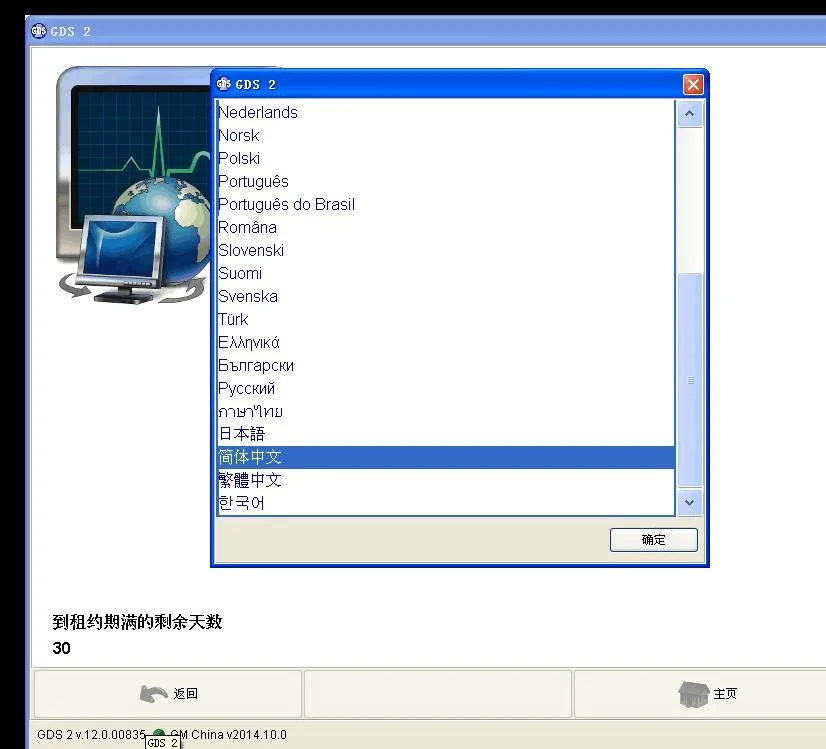Screen dimensions: 826x749
Task: Select Svenska from the language list
Action: tap(248, 296)
